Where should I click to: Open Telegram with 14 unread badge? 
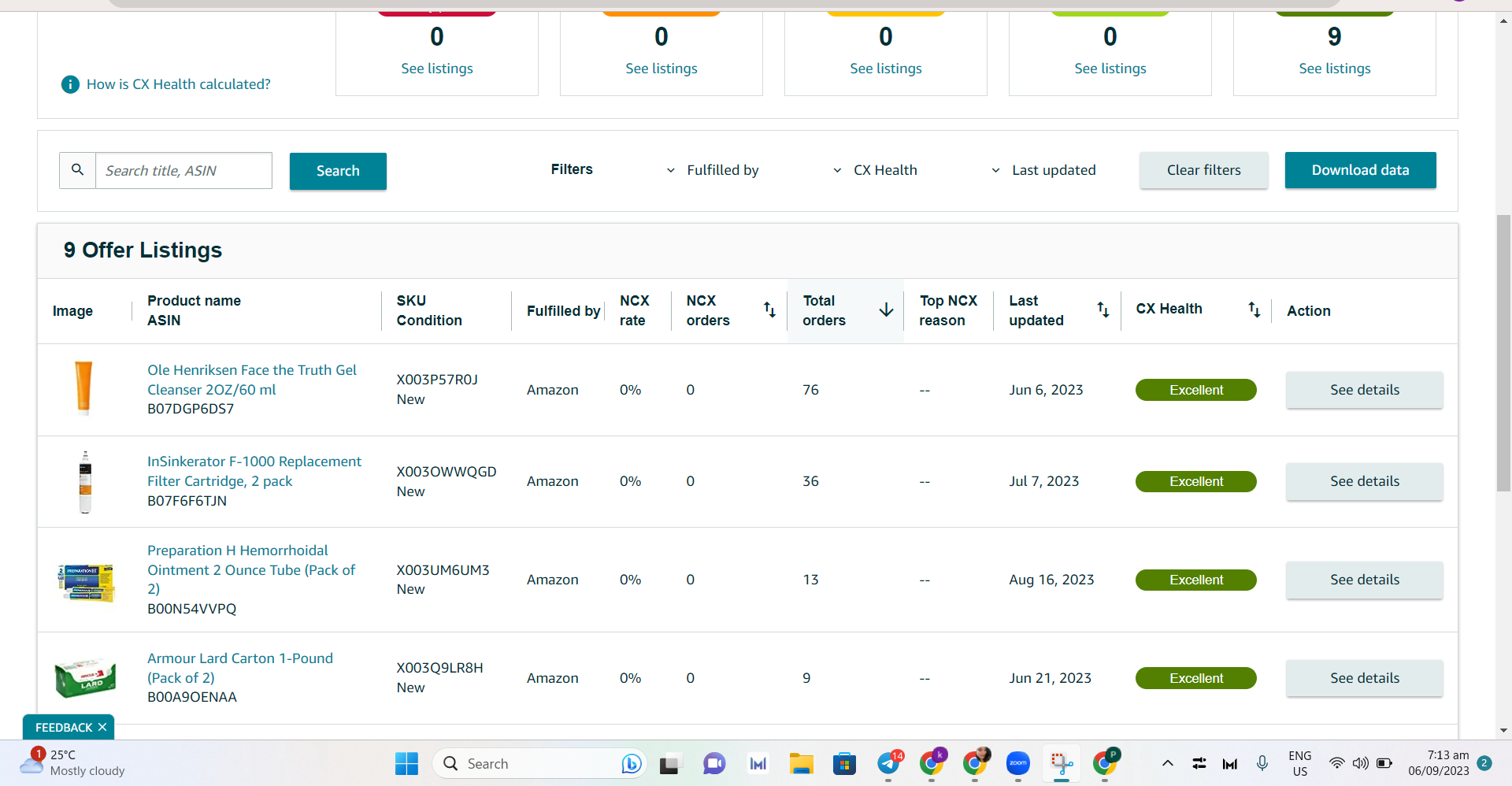[x=889, y=763]
